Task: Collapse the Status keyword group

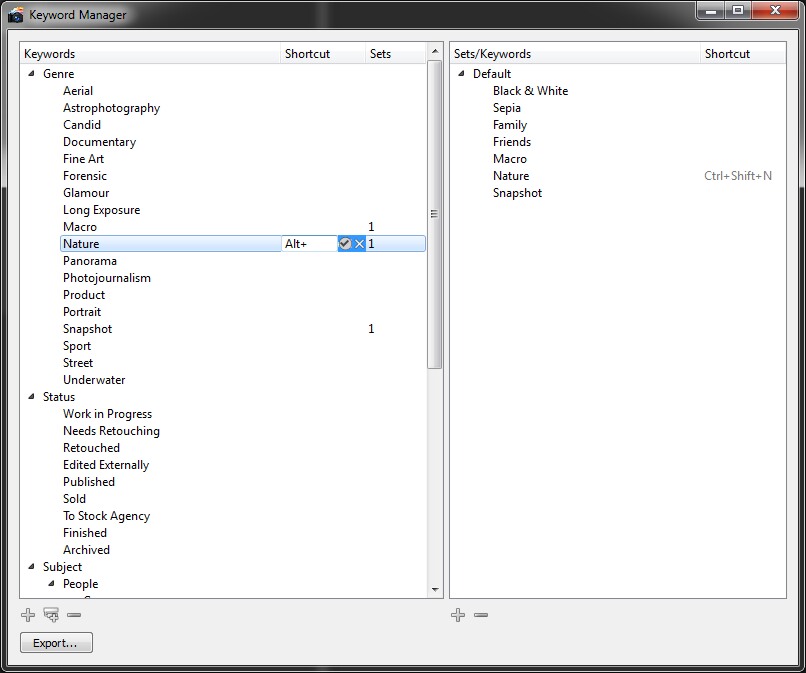Action: [x=31, y=396]
